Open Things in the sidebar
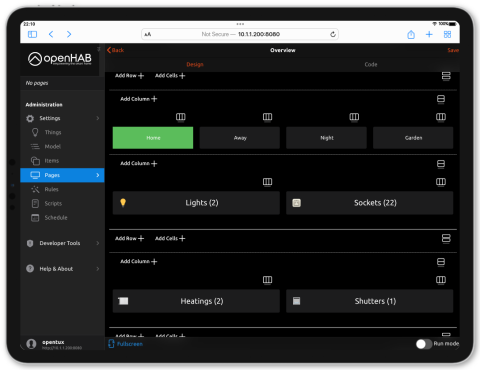The height and width of the screenshot is (370, 480). pos(62,132)
